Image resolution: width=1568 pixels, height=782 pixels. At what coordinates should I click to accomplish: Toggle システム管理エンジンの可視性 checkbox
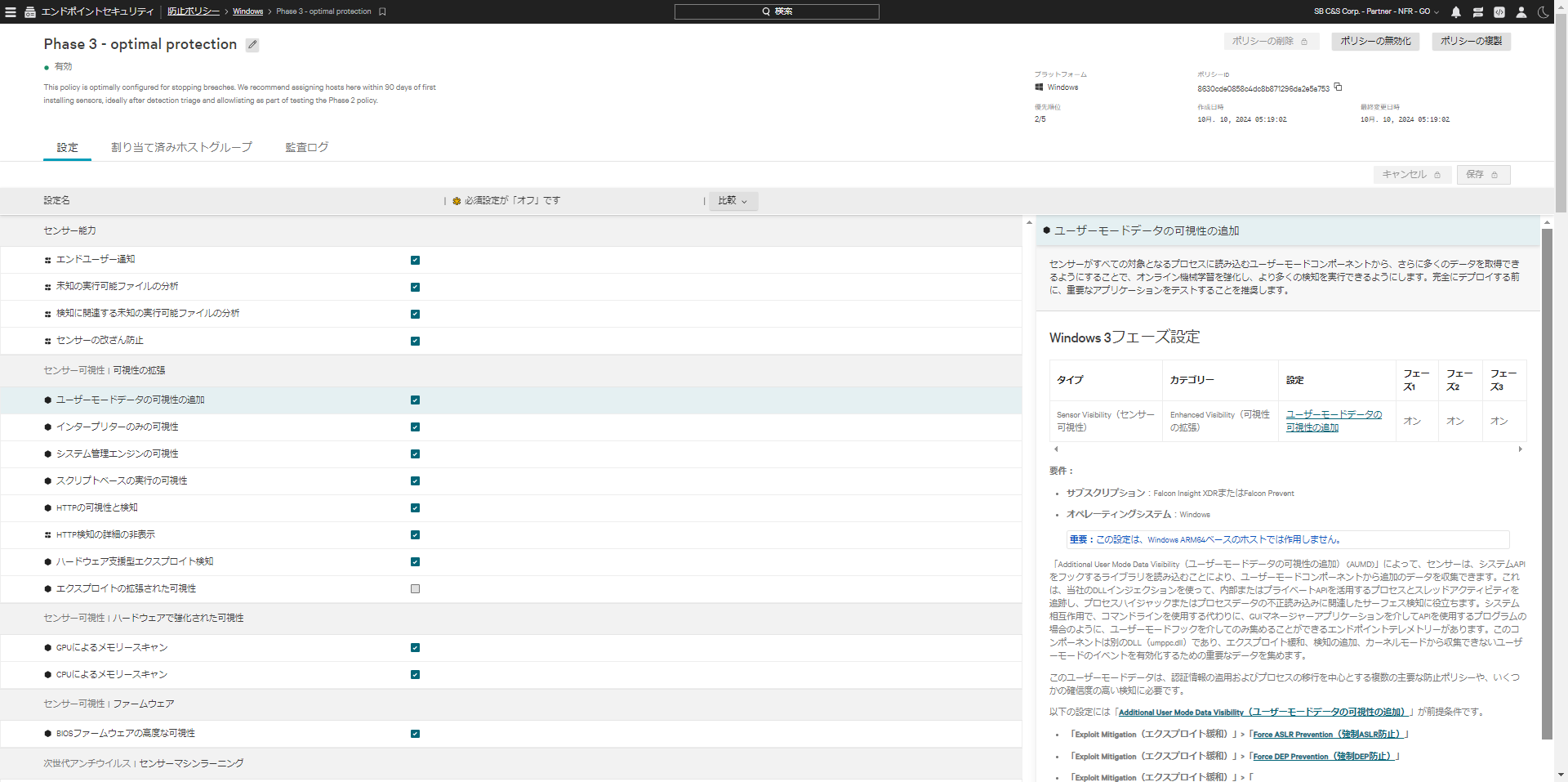pyautogui.click(x=415, y=454)
